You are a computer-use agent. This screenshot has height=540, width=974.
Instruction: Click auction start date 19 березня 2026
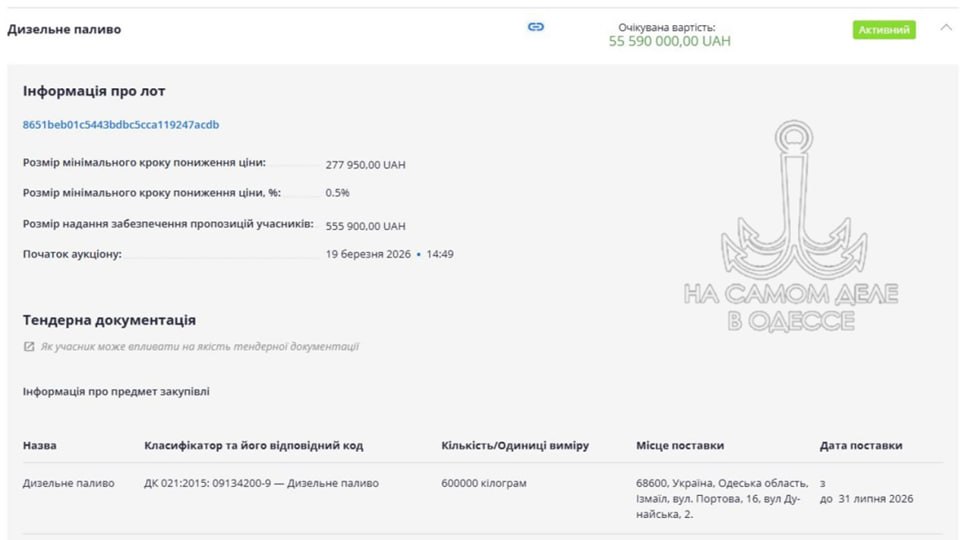click(x=368, y=254)
